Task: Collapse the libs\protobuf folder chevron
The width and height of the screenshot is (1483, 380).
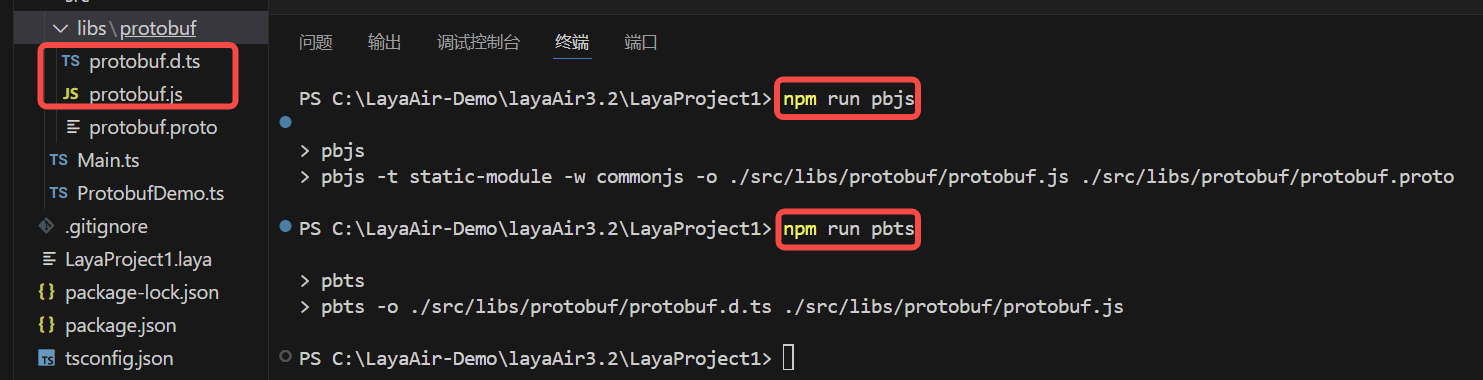Action: pyautogui.click(x=61, y=29)
